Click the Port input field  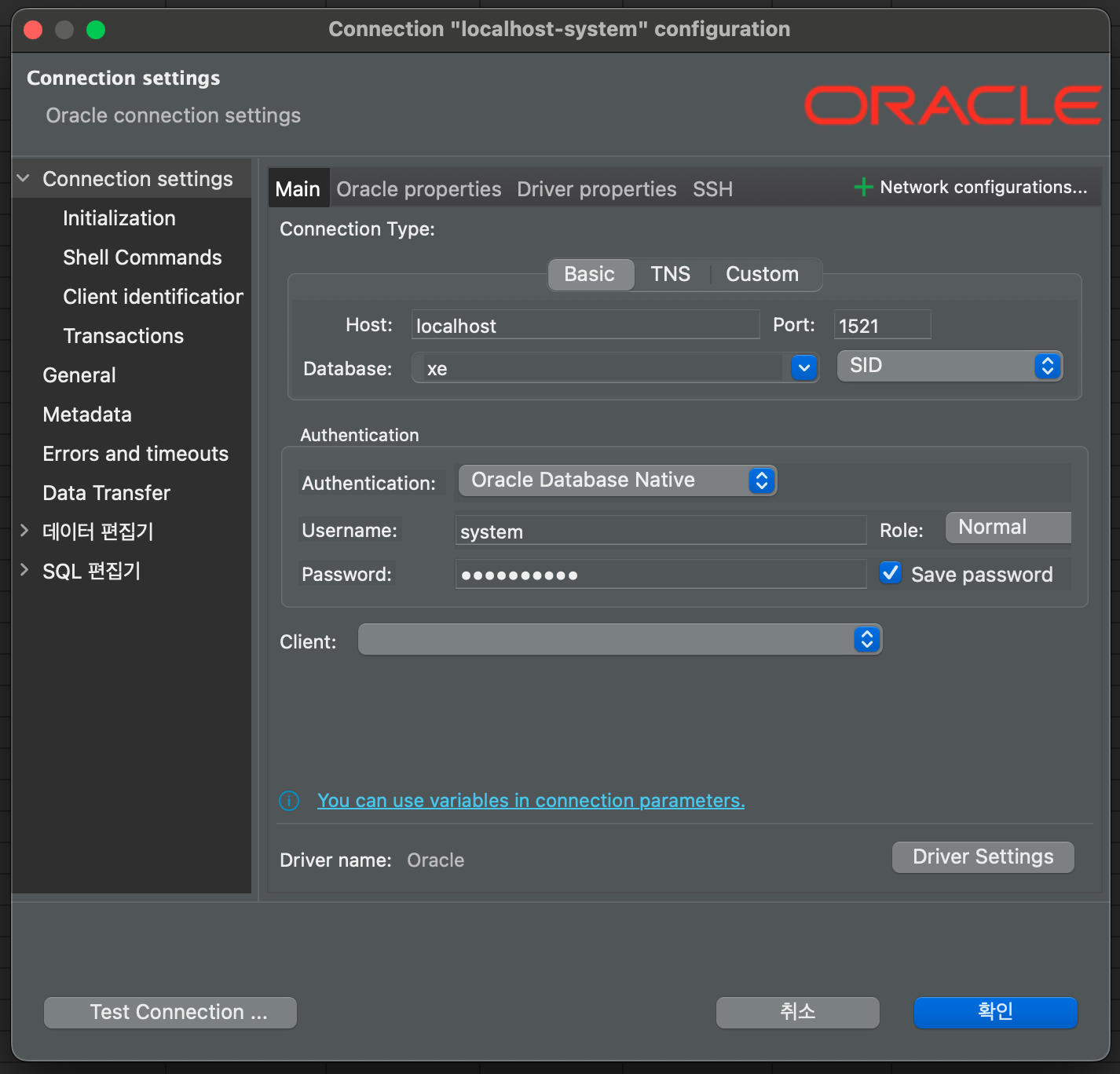pyautogui.click(x=882, y=324)
